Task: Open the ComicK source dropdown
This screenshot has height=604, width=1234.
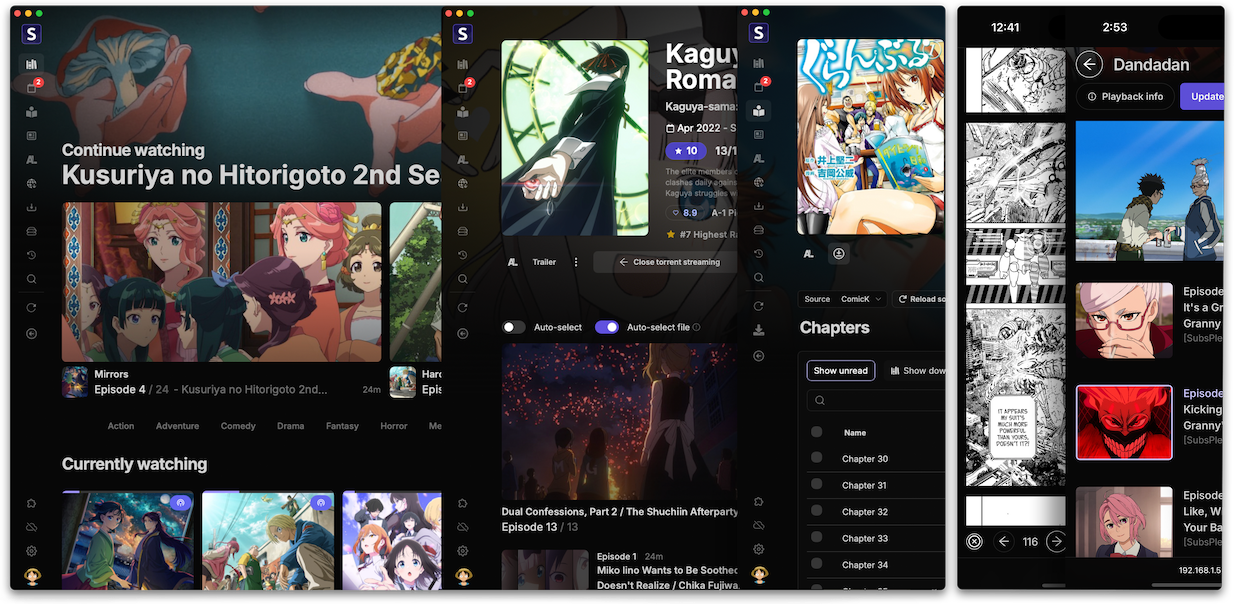Action: pos(860,299)
